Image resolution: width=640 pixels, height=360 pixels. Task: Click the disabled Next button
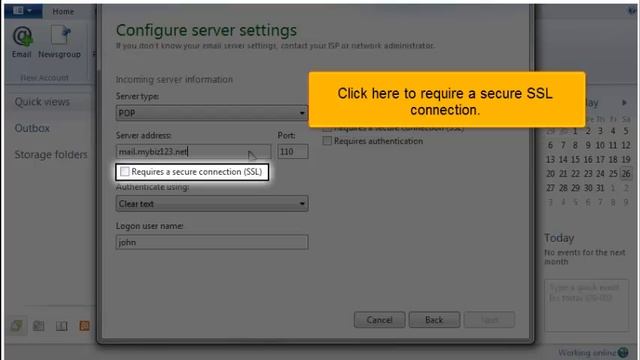click(x=489, y=320)
